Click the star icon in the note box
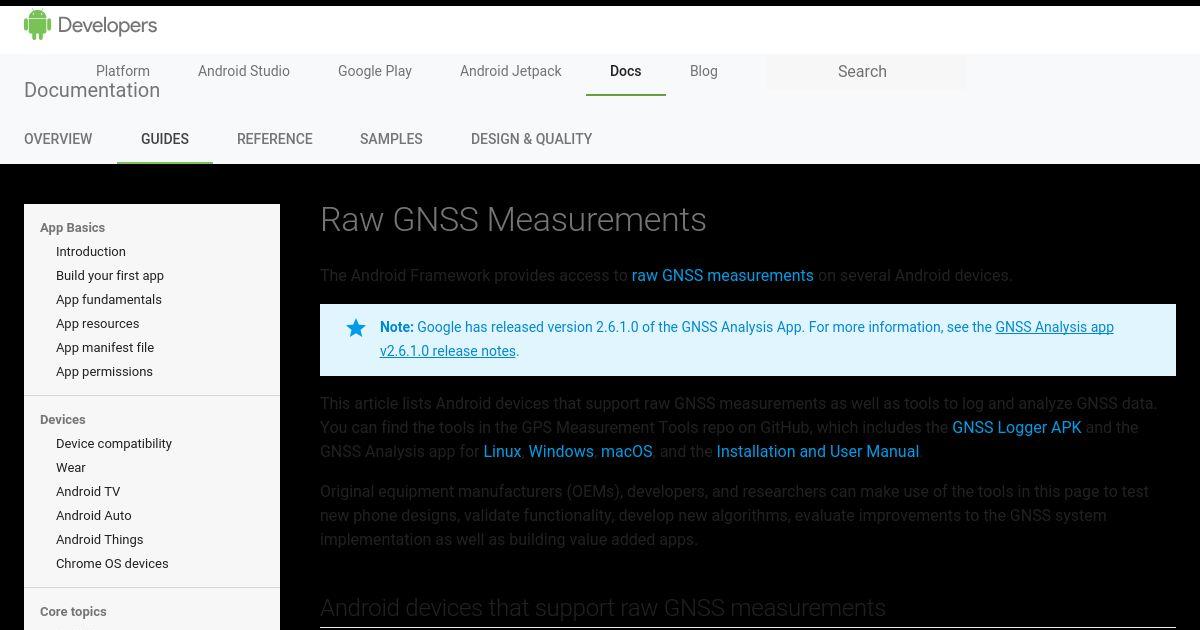Image resolution: width=1200 pixels, height=630 pixels. [x=356, y=328]
